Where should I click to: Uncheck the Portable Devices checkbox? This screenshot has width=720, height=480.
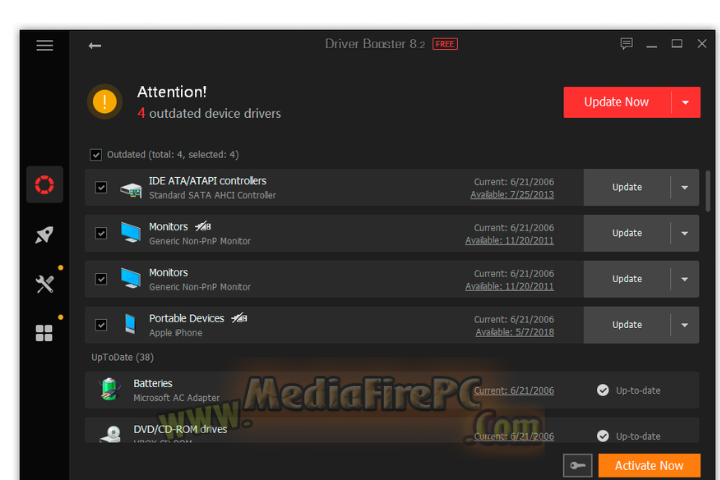(101, 325)
